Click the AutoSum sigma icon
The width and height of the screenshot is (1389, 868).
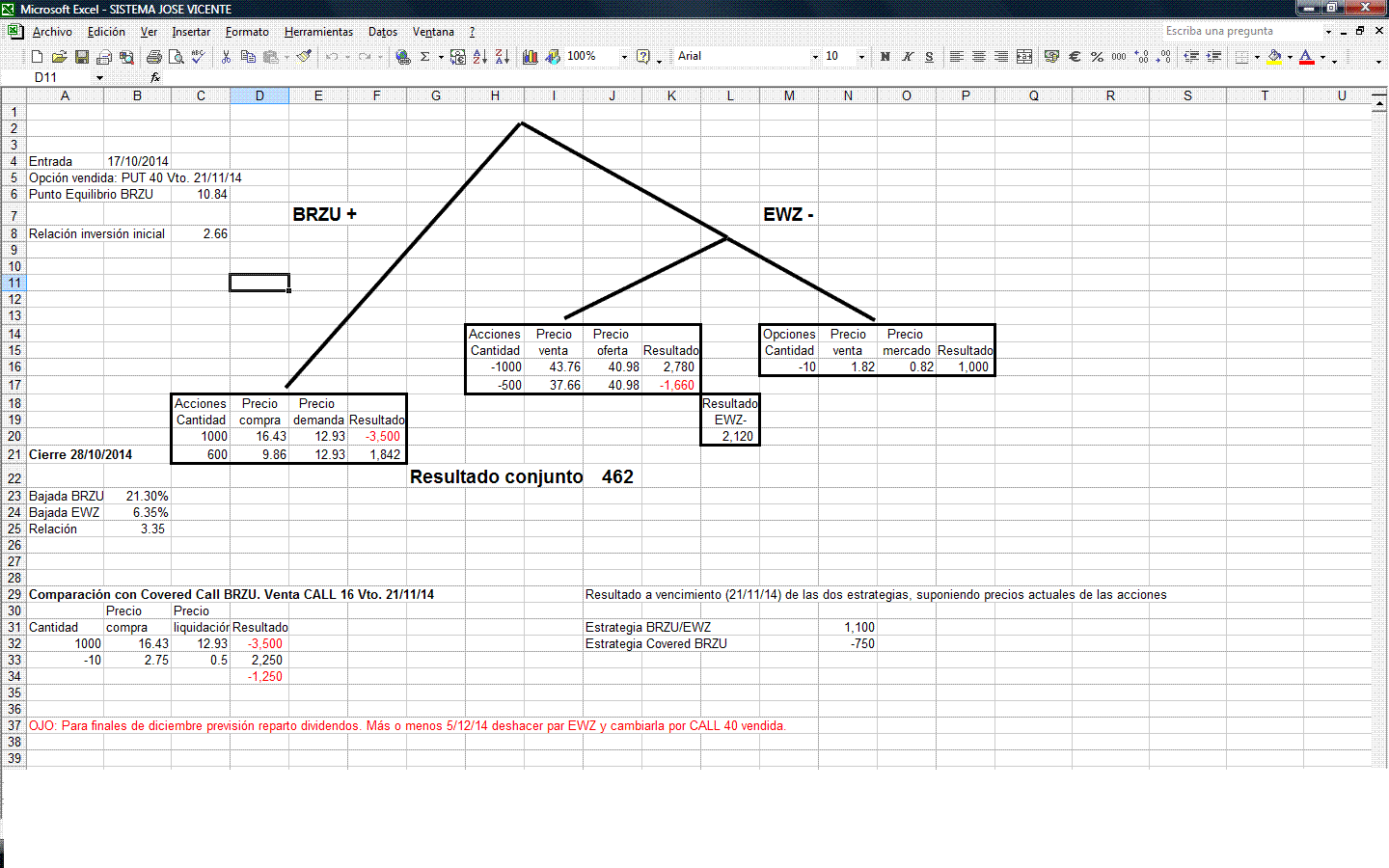pyautogui.click(x=424, y=57)
